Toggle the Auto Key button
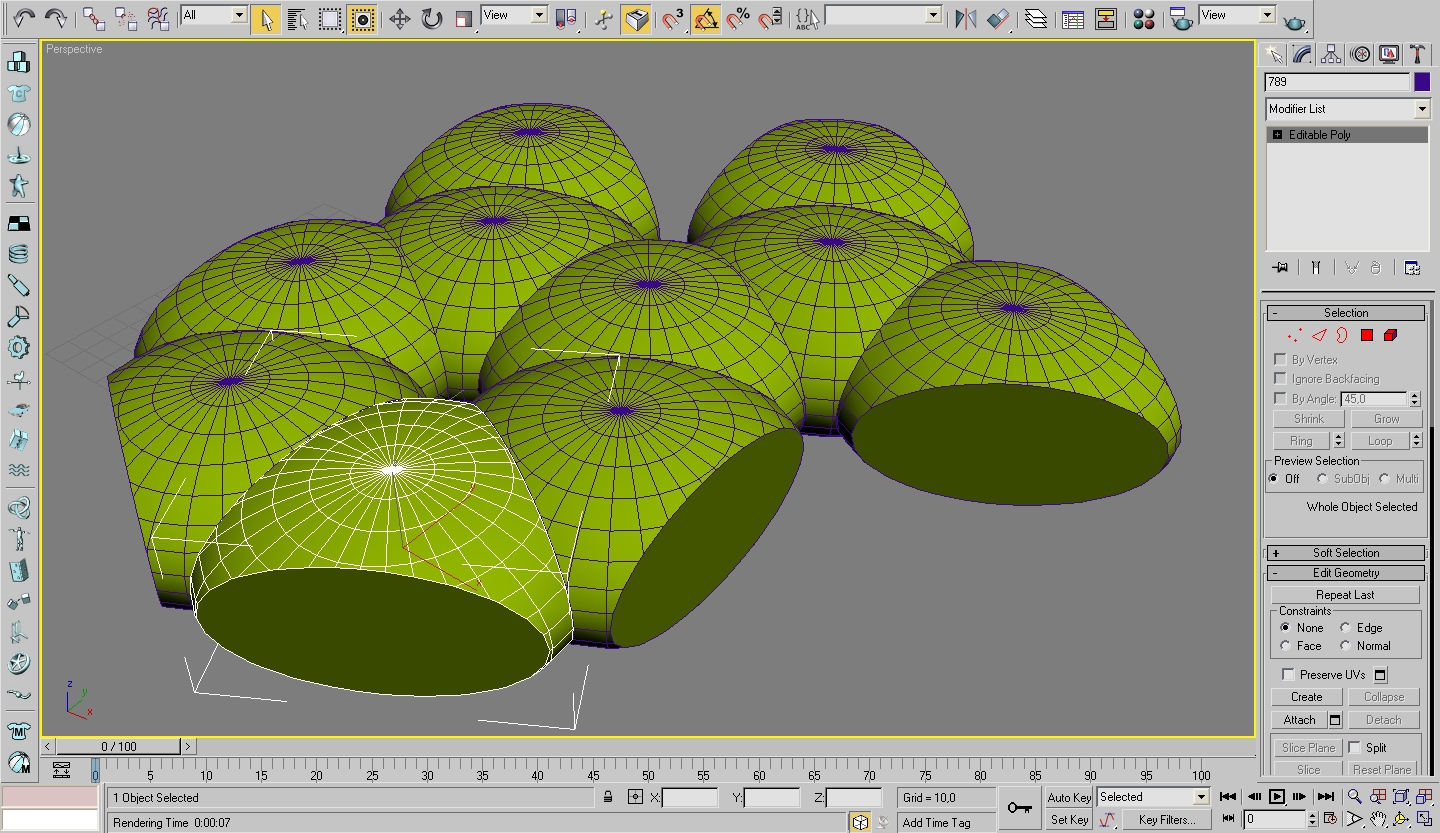Image resolution: width=1440 pixels, height=833 pixels. point(1069,797)
